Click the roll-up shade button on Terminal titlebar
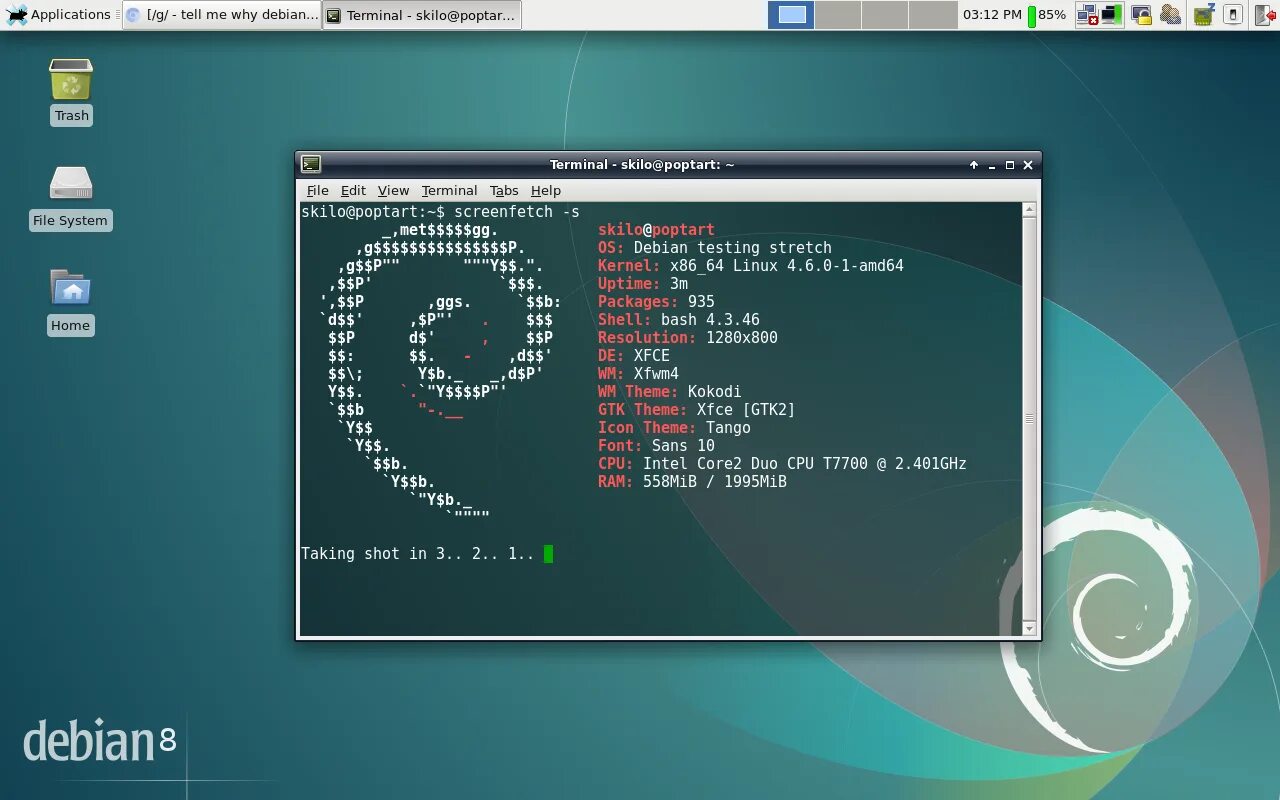Screen dimensions: 1280x800 pyautogui.click(x=974, y=165)
